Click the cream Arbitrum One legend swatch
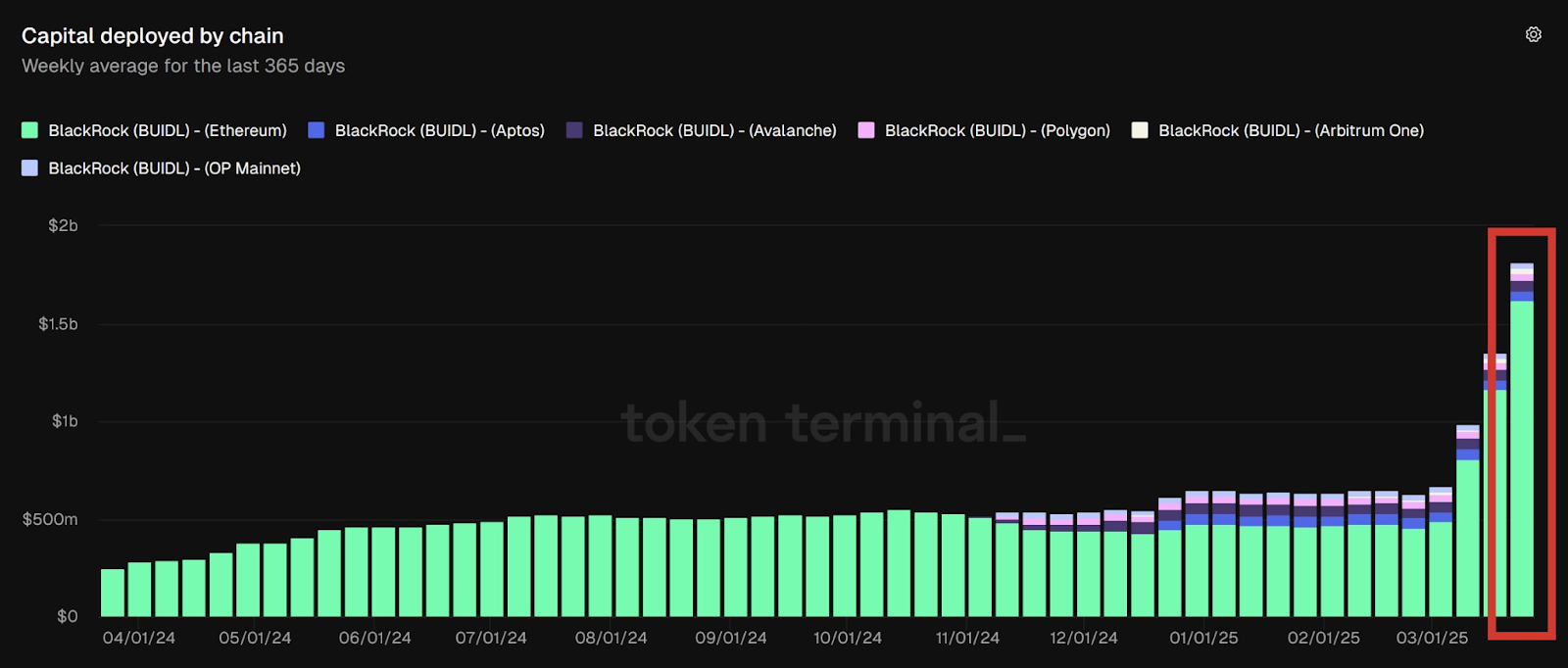 1140,130
